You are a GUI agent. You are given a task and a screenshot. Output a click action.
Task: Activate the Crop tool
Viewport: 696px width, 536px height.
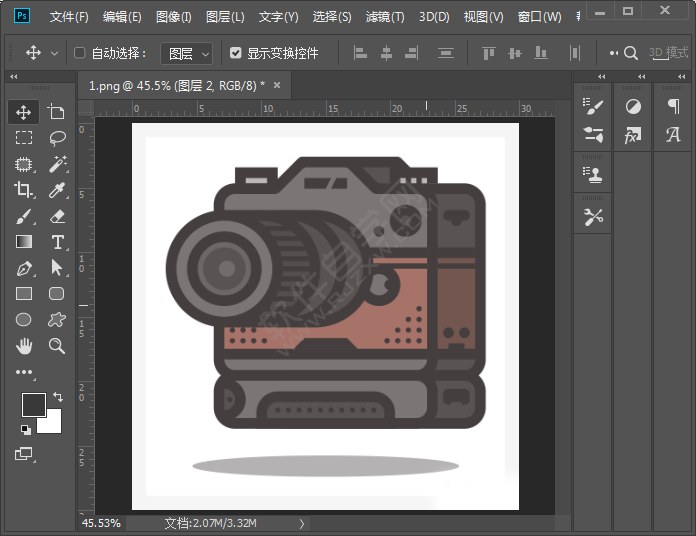pos(24,190)
